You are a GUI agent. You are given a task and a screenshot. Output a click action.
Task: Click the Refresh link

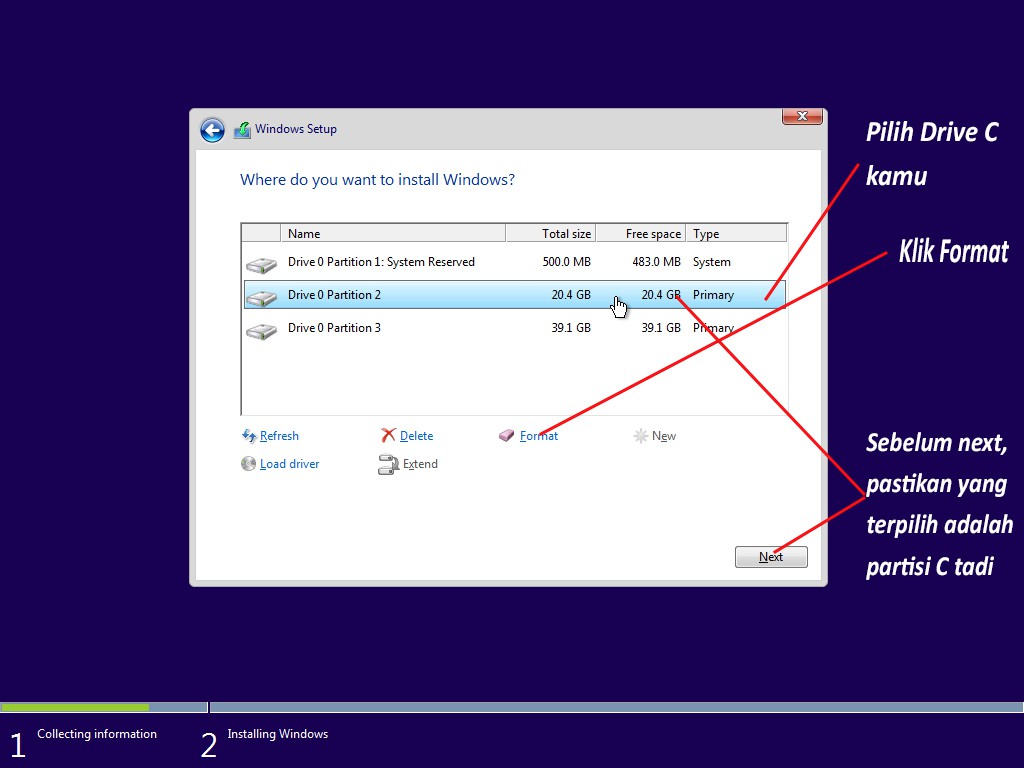[x=279, y=436]
